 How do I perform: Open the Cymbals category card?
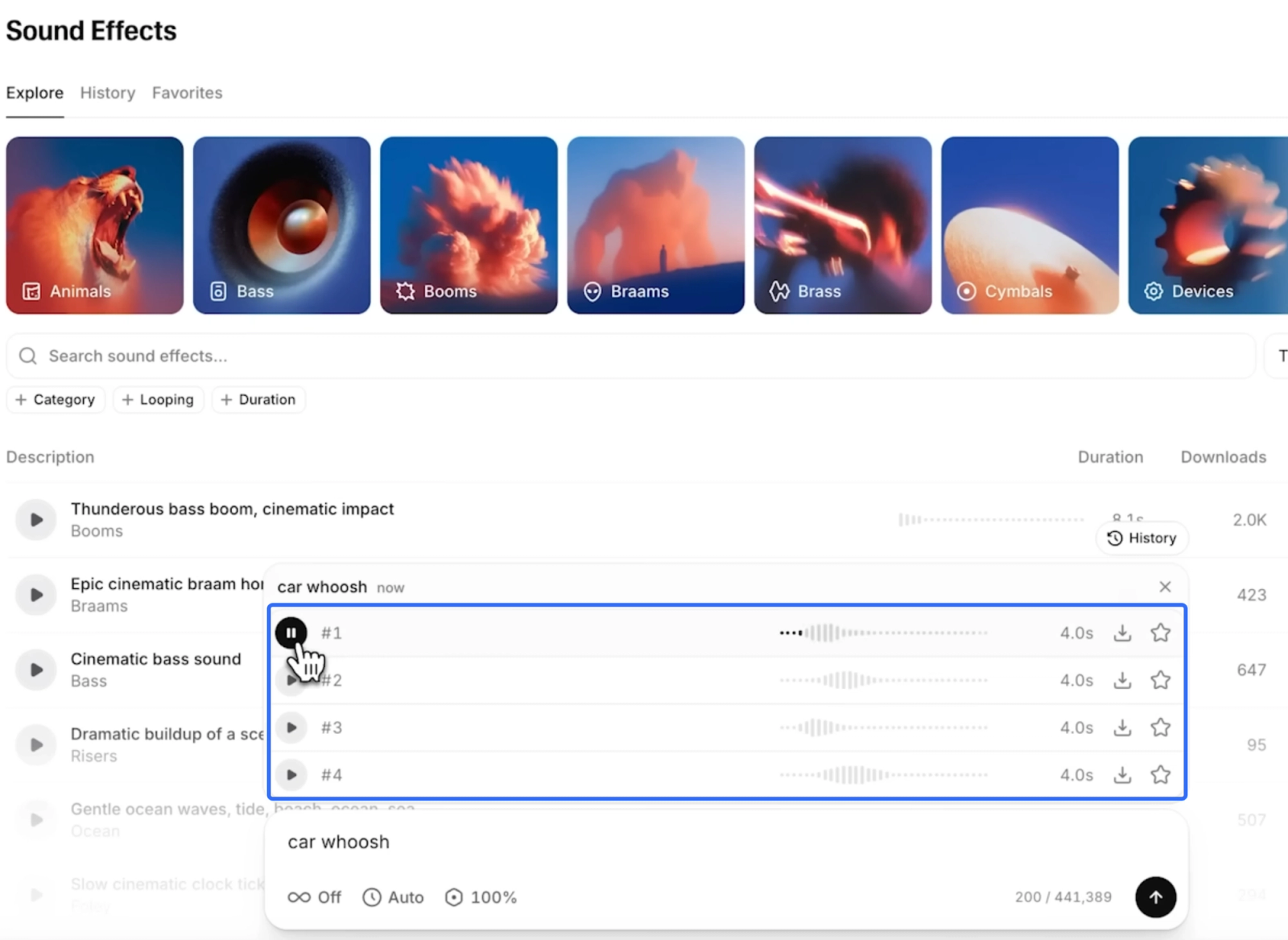(1030, 225)
